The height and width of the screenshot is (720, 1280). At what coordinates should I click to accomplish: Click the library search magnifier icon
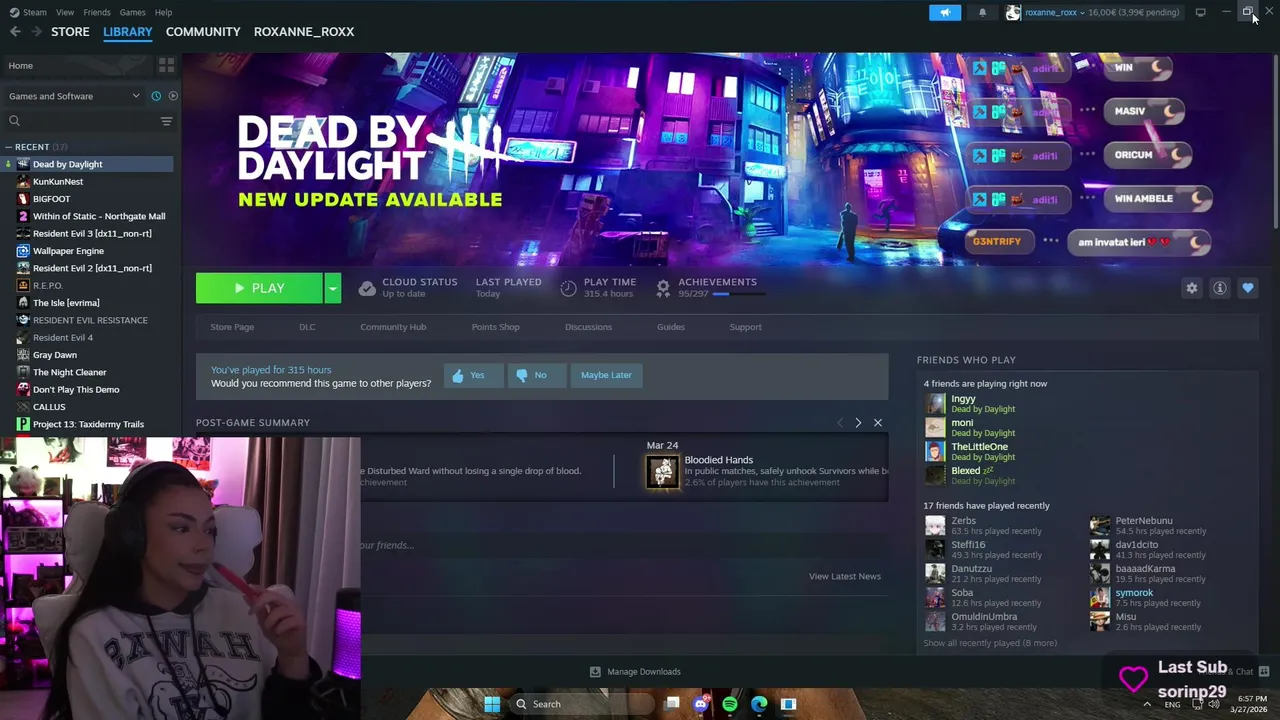[14, 121]
